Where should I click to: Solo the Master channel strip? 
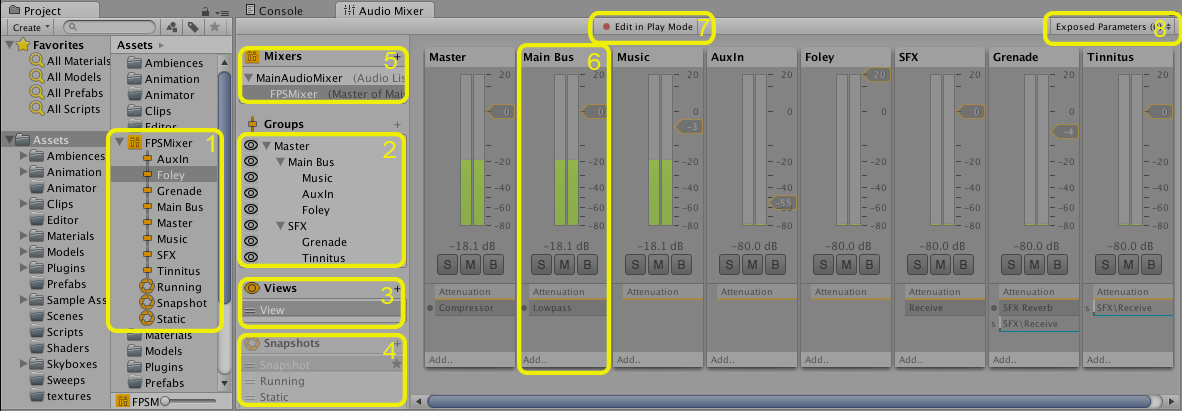[x=446, y=265]
